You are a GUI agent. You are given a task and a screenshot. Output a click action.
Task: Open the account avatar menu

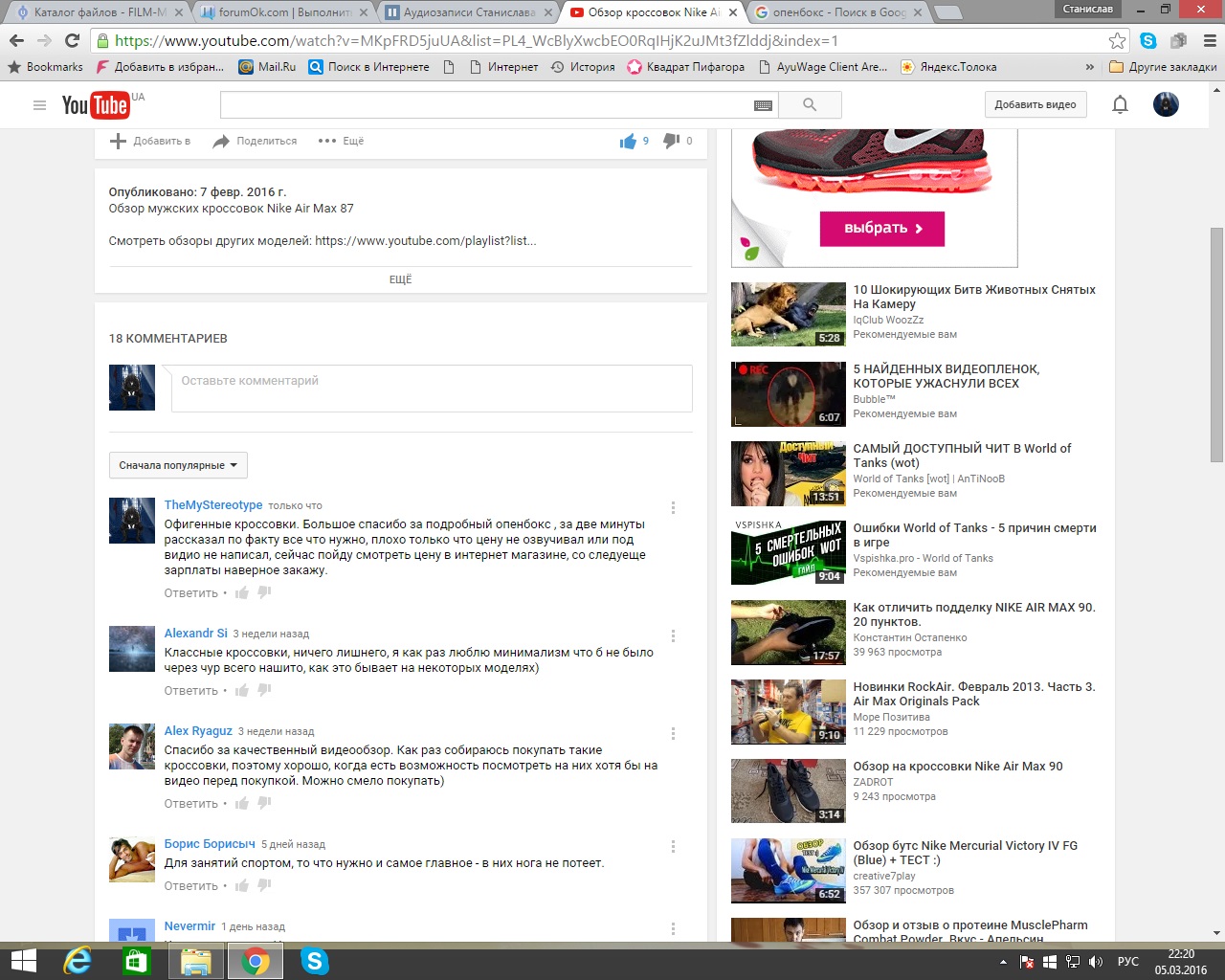1166,105
